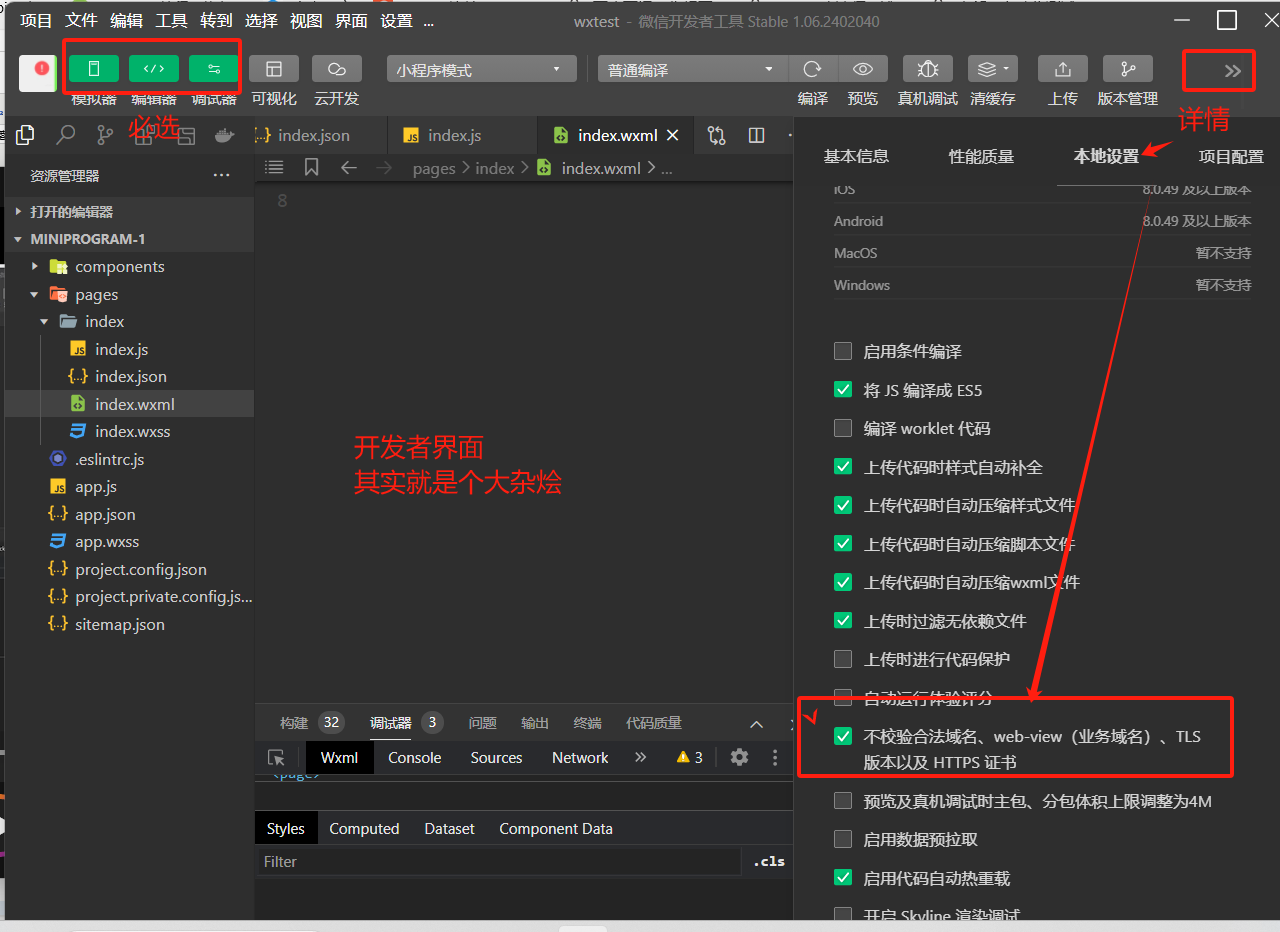Toggle 启用代码自动热重载 checkbox

843,878
